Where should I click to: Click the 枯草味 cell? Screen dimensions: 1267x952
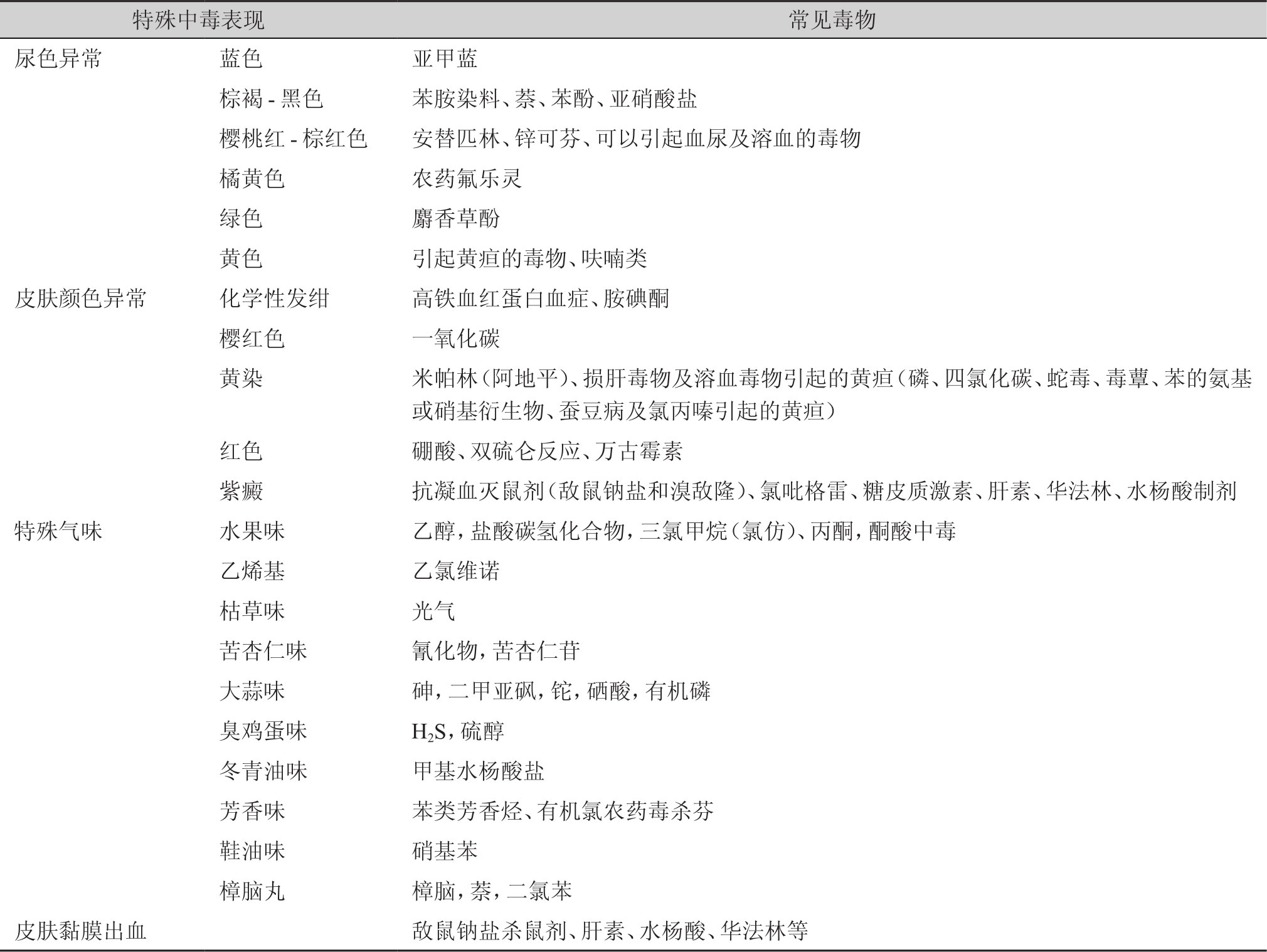click(252, 611)
